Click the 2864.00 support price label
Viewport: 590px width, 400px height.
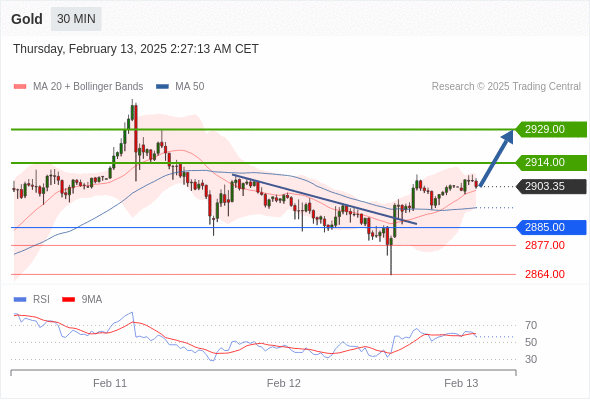coord(545,274)
